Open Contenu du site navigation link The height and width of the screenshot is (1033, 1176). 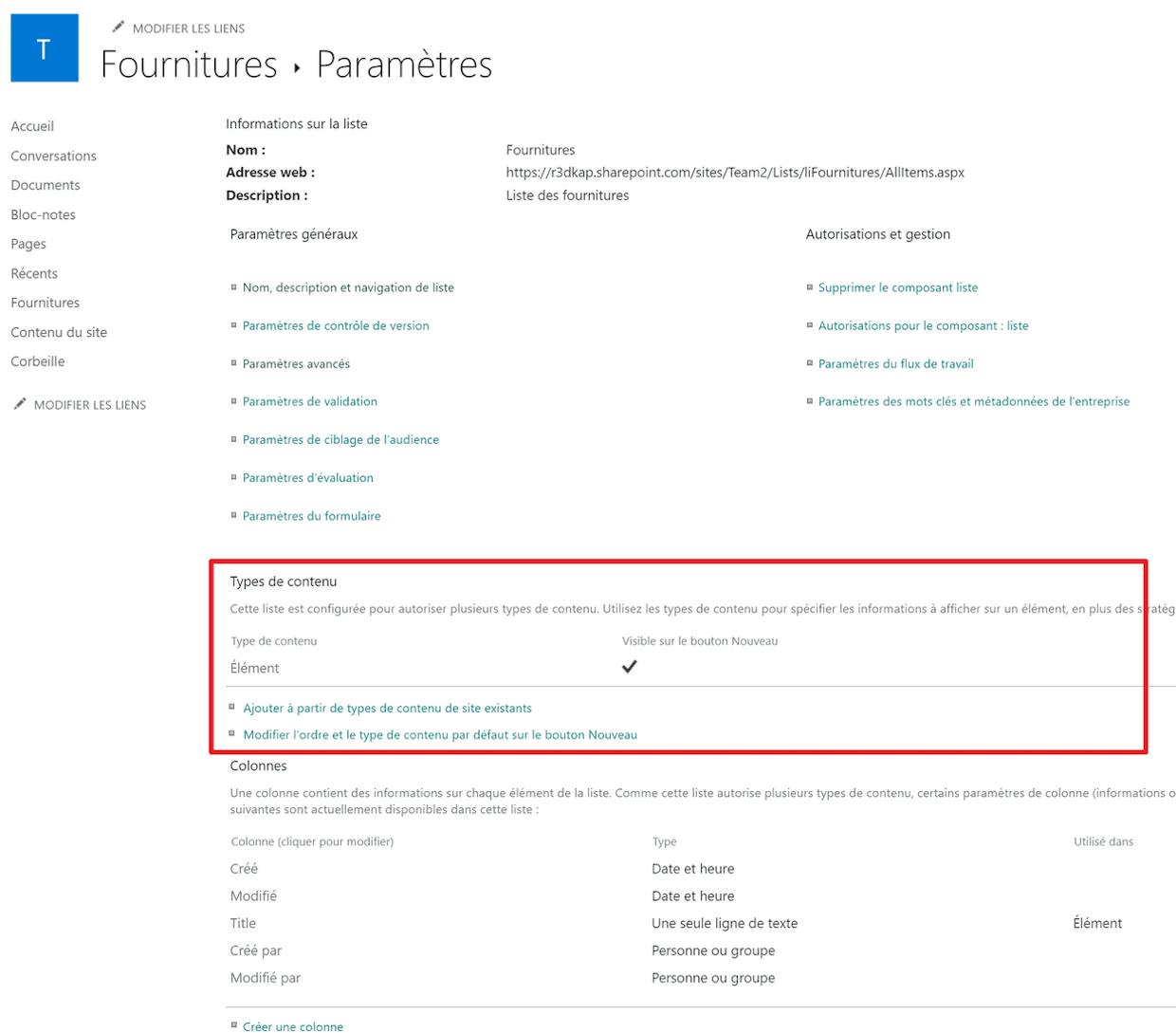(x=59, y=332)
